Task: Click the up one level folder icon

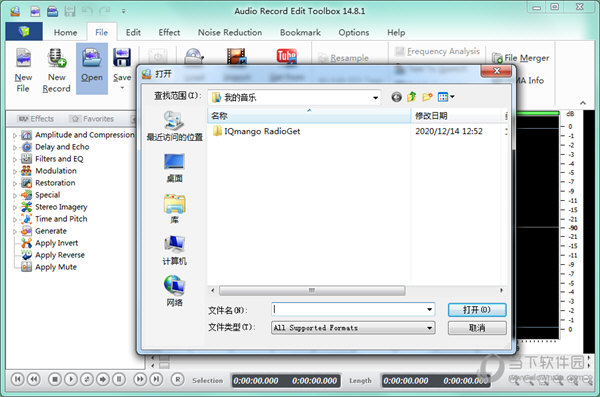Action: 412,97
